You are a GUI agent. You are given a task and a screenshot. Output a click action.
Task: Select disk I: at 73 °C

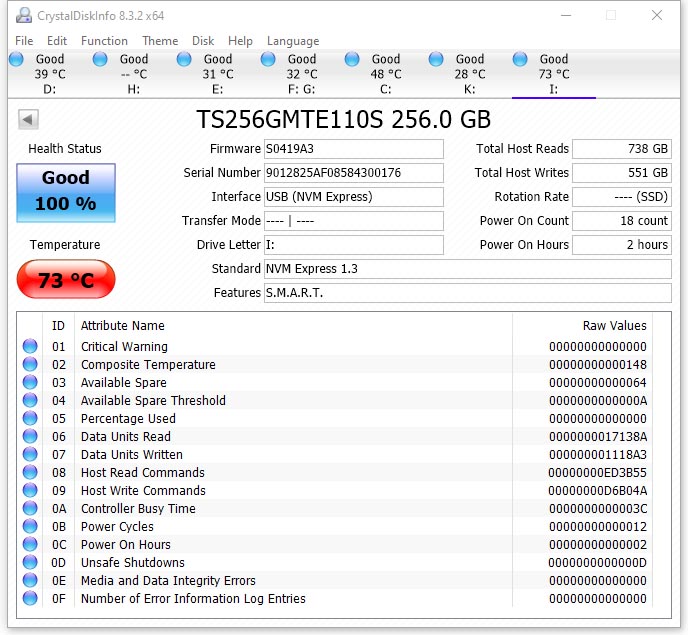click(554, 74)
